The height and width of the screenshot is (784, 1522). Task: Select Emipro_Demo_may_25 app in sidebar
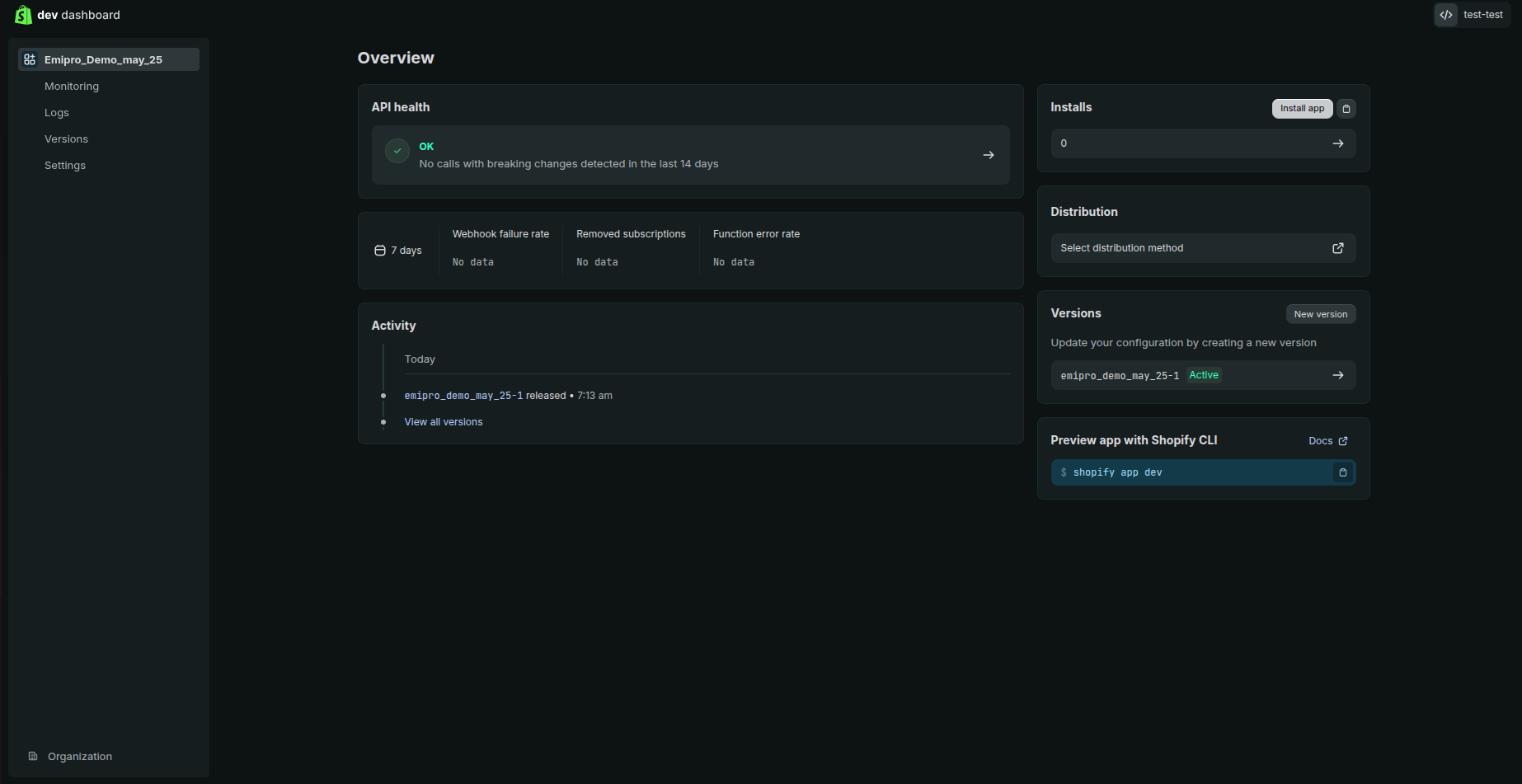[x=109, y=59]
